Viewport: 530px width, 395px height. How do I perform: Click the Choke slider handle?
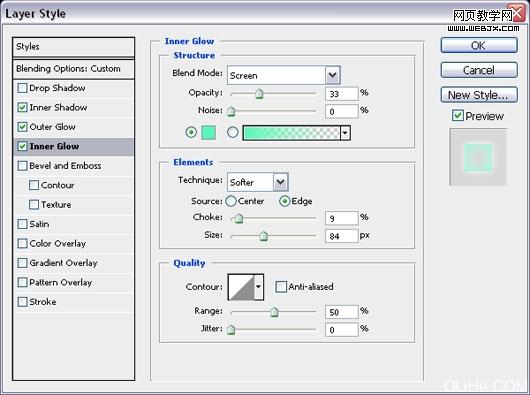point(239,219)
